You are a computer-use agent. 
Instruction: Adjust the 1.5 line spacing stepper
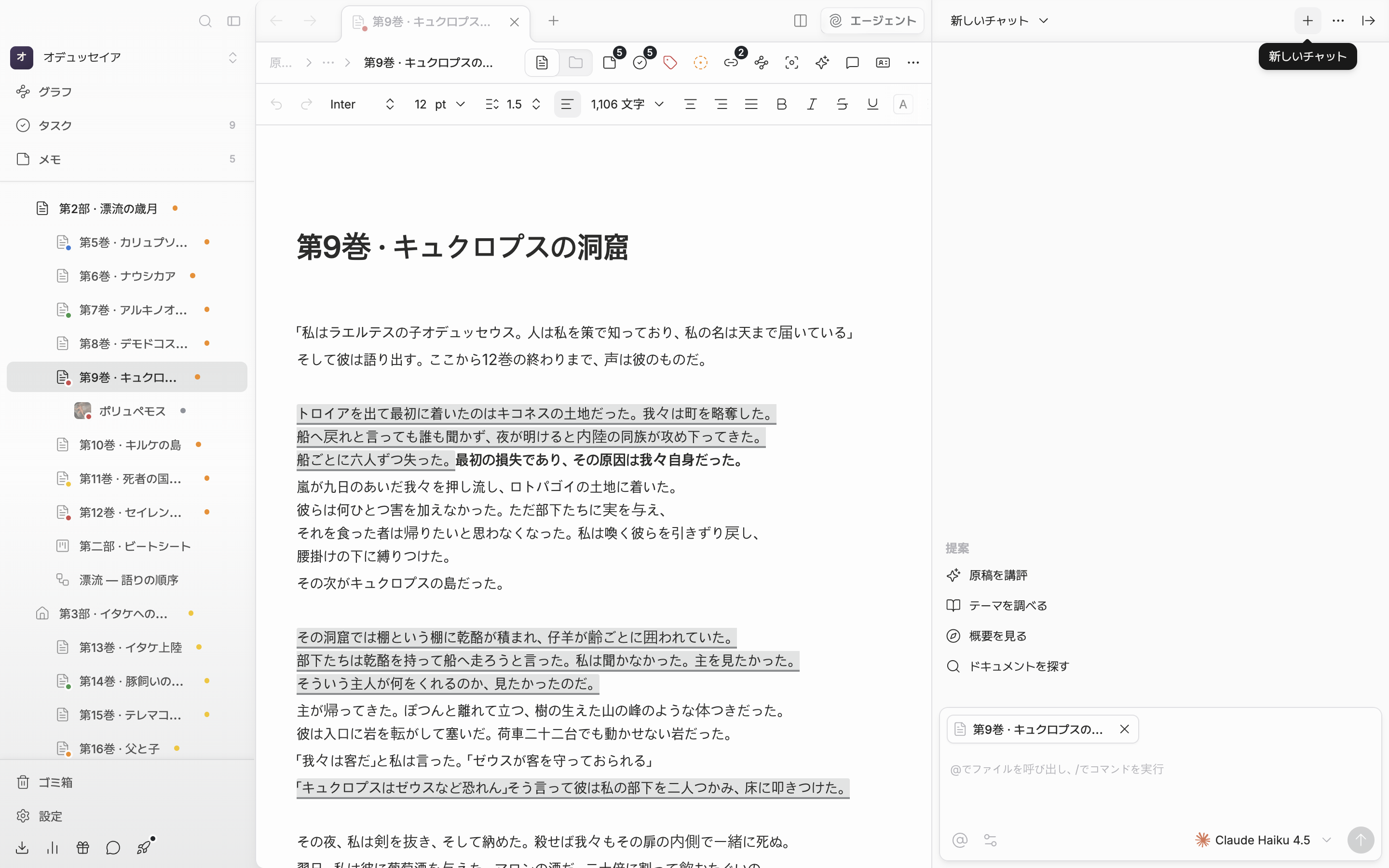(536, 105)
